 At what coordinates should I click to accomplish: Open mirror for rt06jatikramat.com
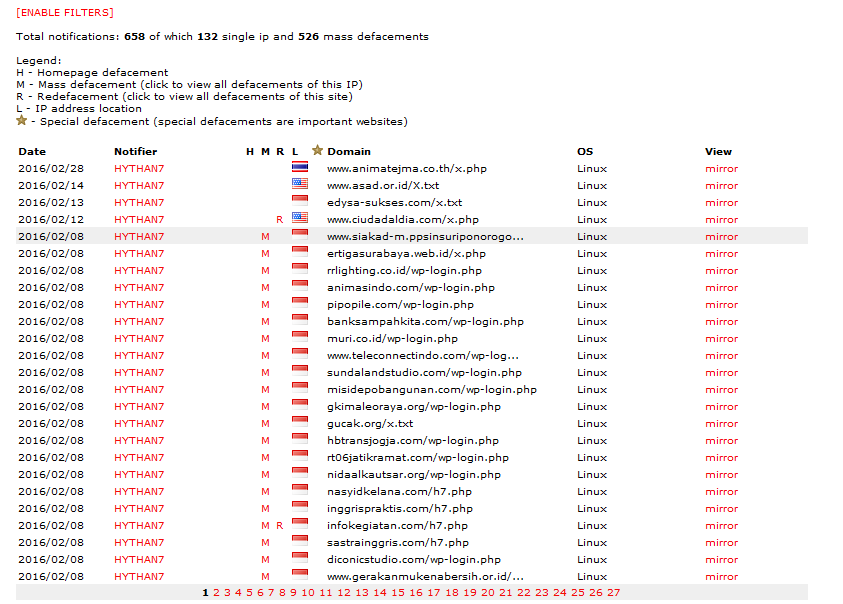(721, 458)
